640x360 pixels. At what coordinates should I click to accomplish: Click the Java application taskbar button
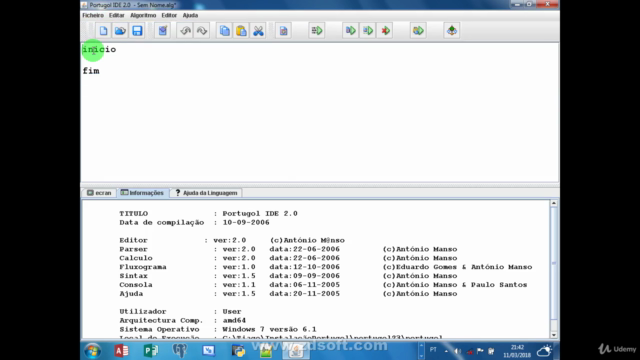point(296,351)
